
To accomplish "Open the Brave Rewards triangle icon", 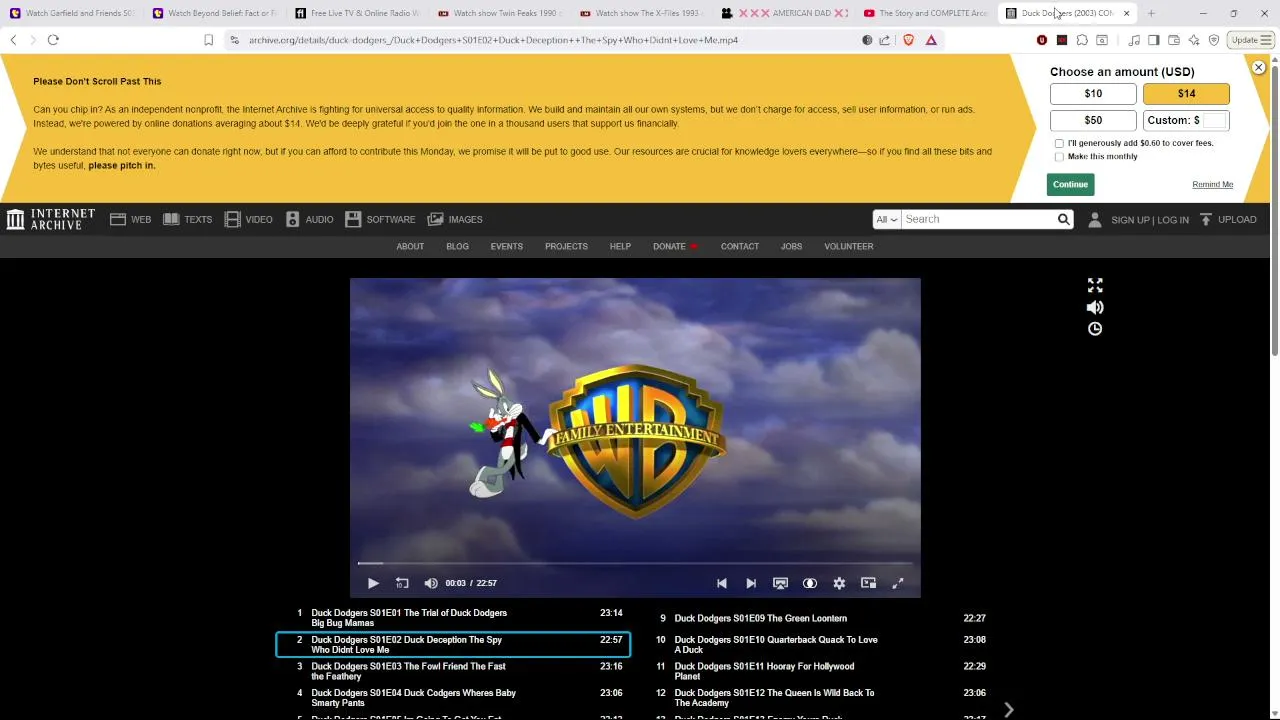I will pyautogui.click(x=931, y=40).
